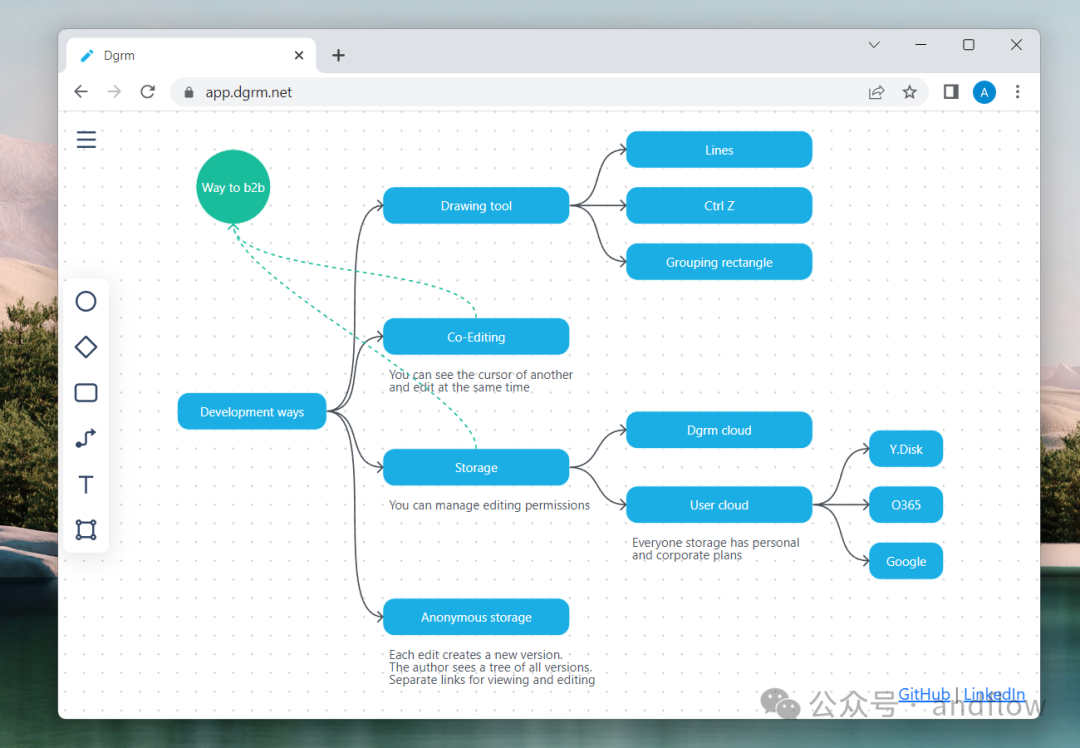The width and height of the screenshot is (1080, 748).
Task: Select the connector line tool
Action: click(x=86, y=438)
